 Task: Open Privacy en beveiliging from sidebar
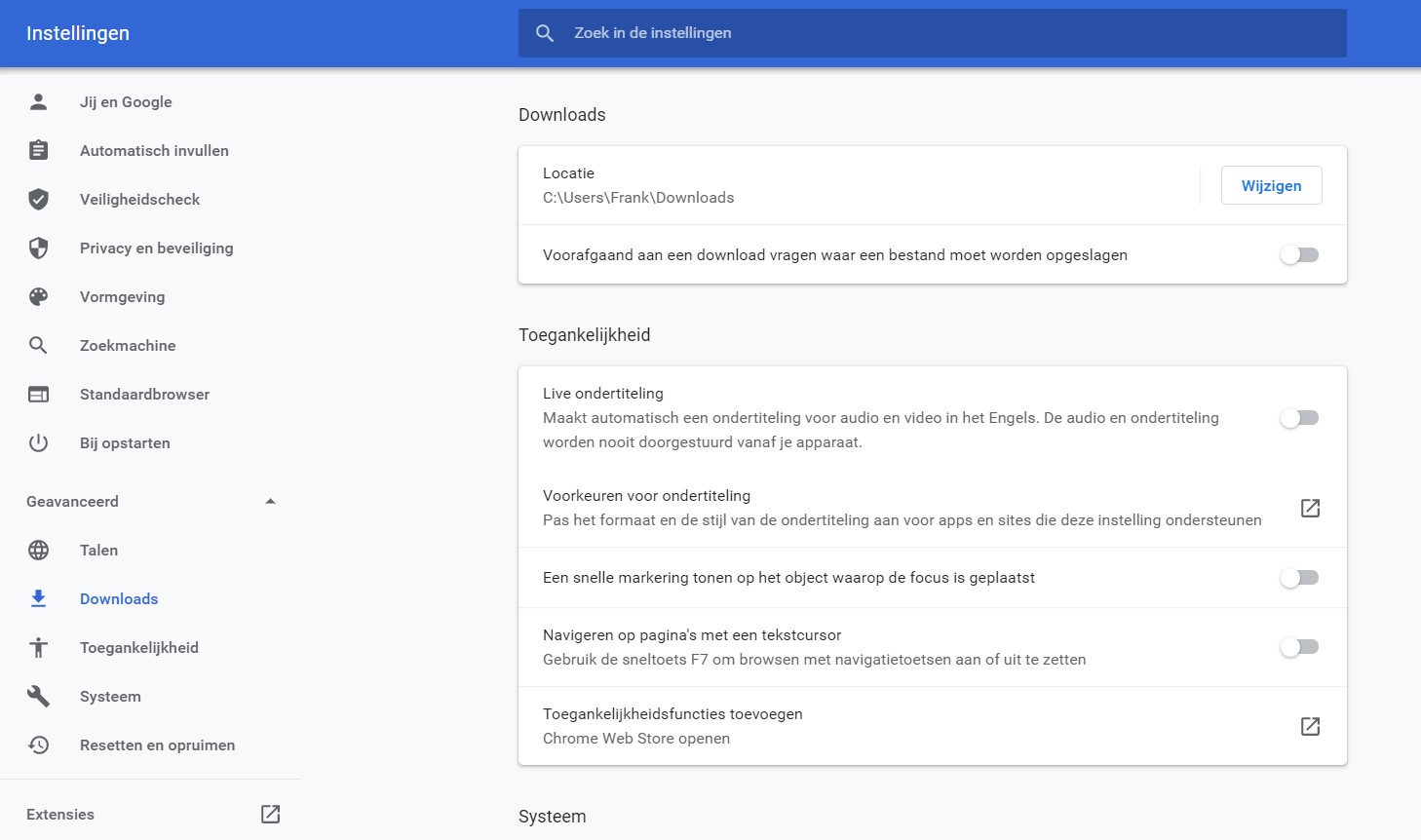tap(156, 248)
